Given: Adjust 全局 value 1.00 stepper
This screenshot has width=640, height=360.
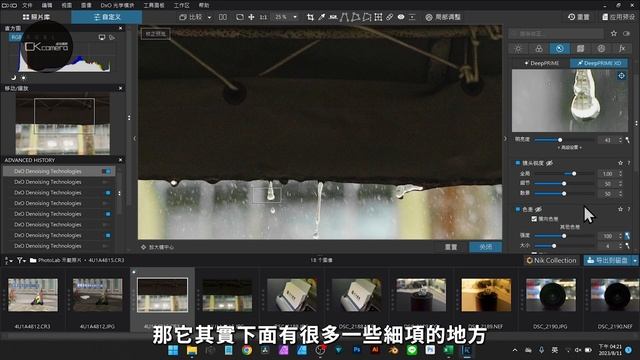Looking at the screenshot, I should 620,174.
